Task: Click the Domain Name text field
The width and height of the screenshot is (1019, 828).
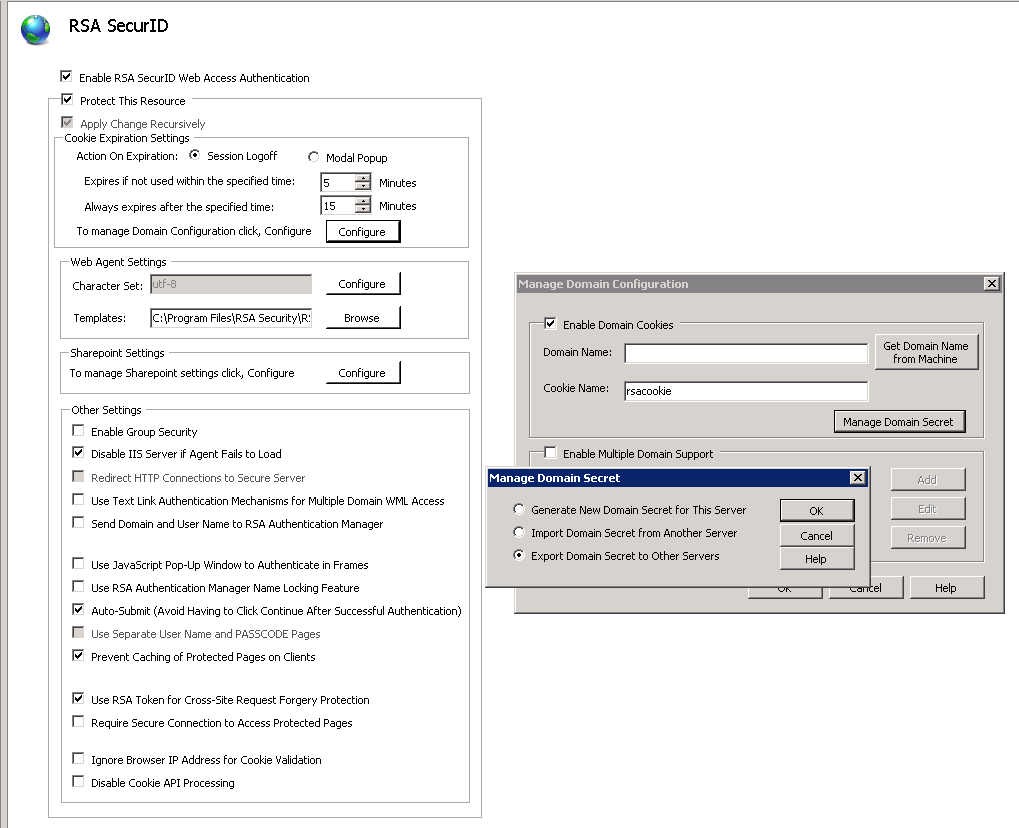Action: coord(745,353)
